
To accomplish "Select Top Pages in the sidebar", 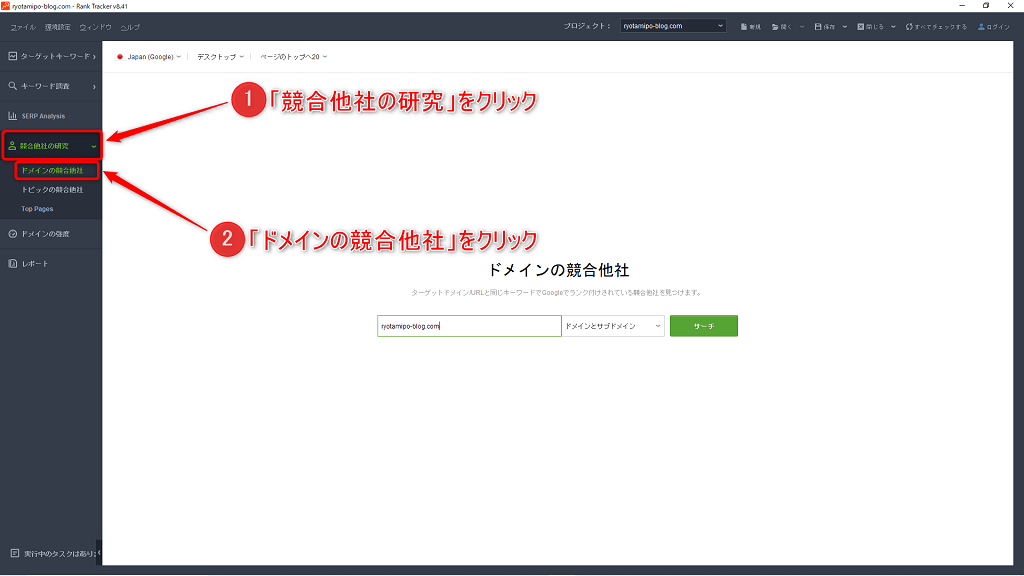I will click(37, 209).
